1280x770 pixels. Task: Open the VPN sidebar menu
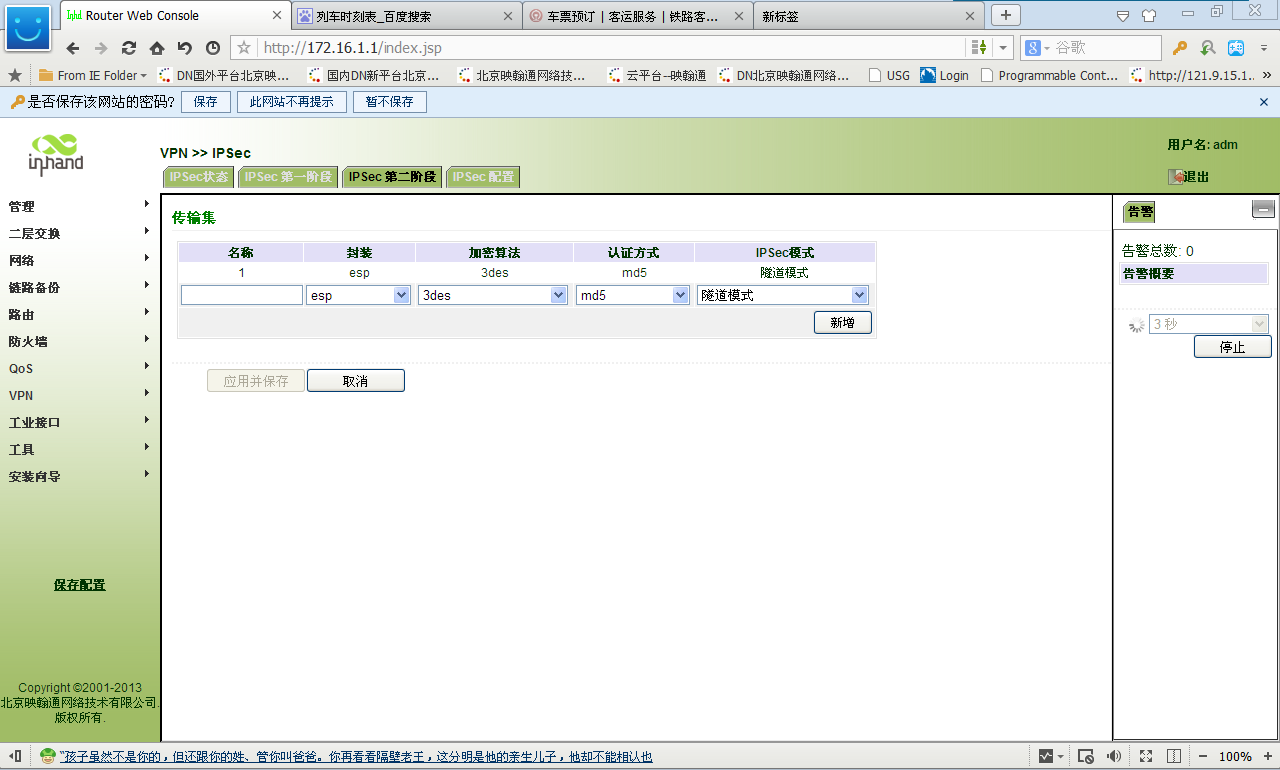(22, 395)
